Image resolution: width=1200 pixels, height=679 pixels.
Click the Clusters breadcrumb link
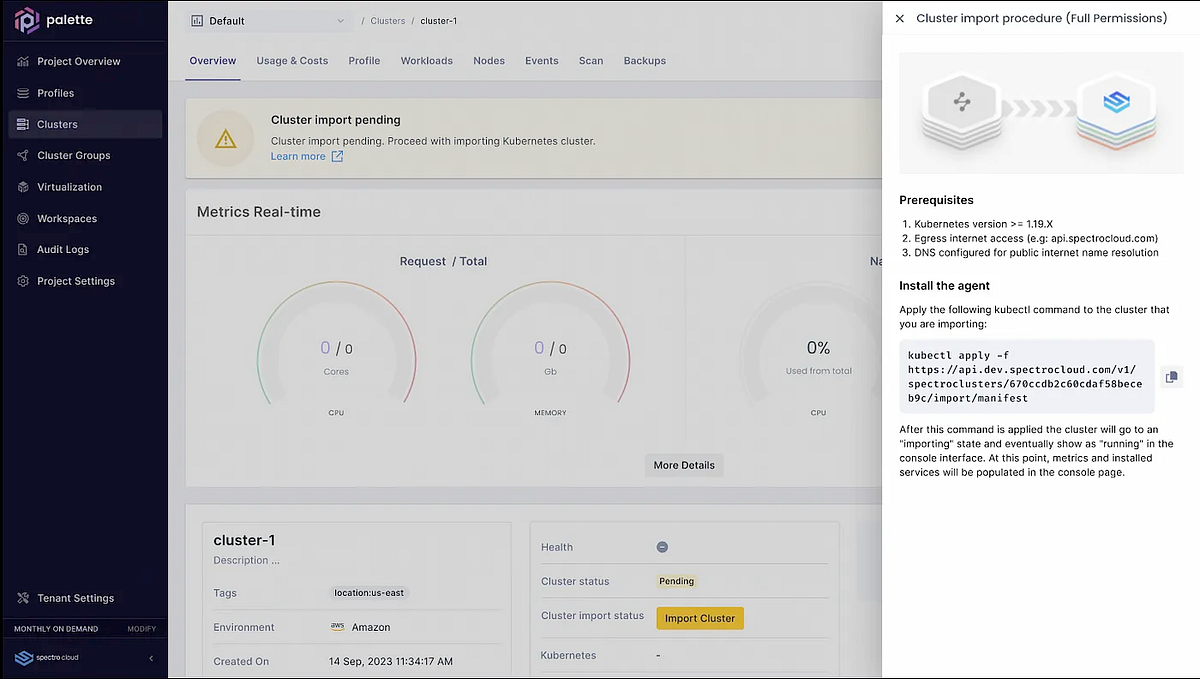click(x=388, y=21)
